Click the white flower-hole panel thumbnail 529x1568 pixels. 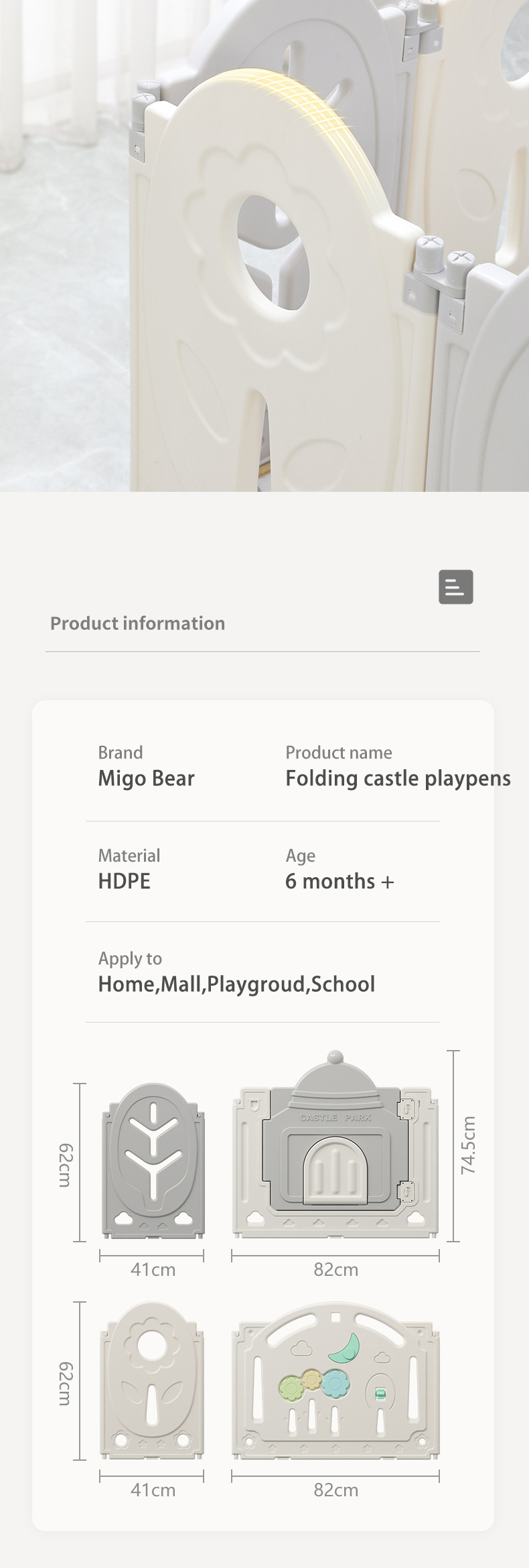tap(153, 1380)
